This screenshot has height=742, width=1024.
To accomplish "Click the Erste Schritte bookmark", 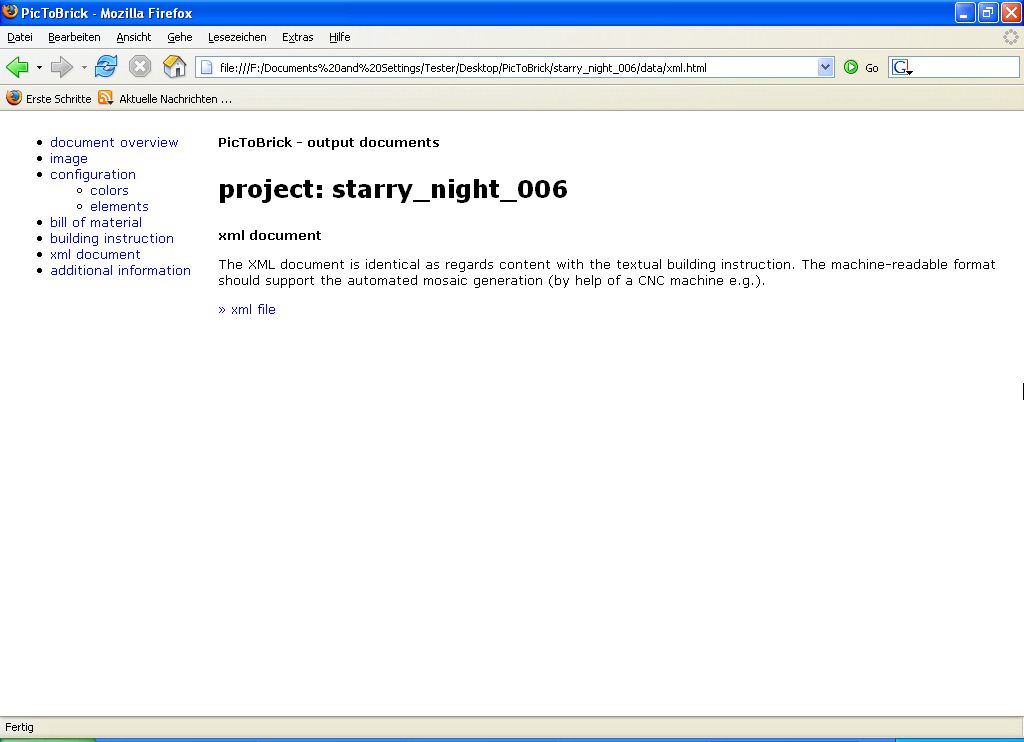I will (58, 99).
